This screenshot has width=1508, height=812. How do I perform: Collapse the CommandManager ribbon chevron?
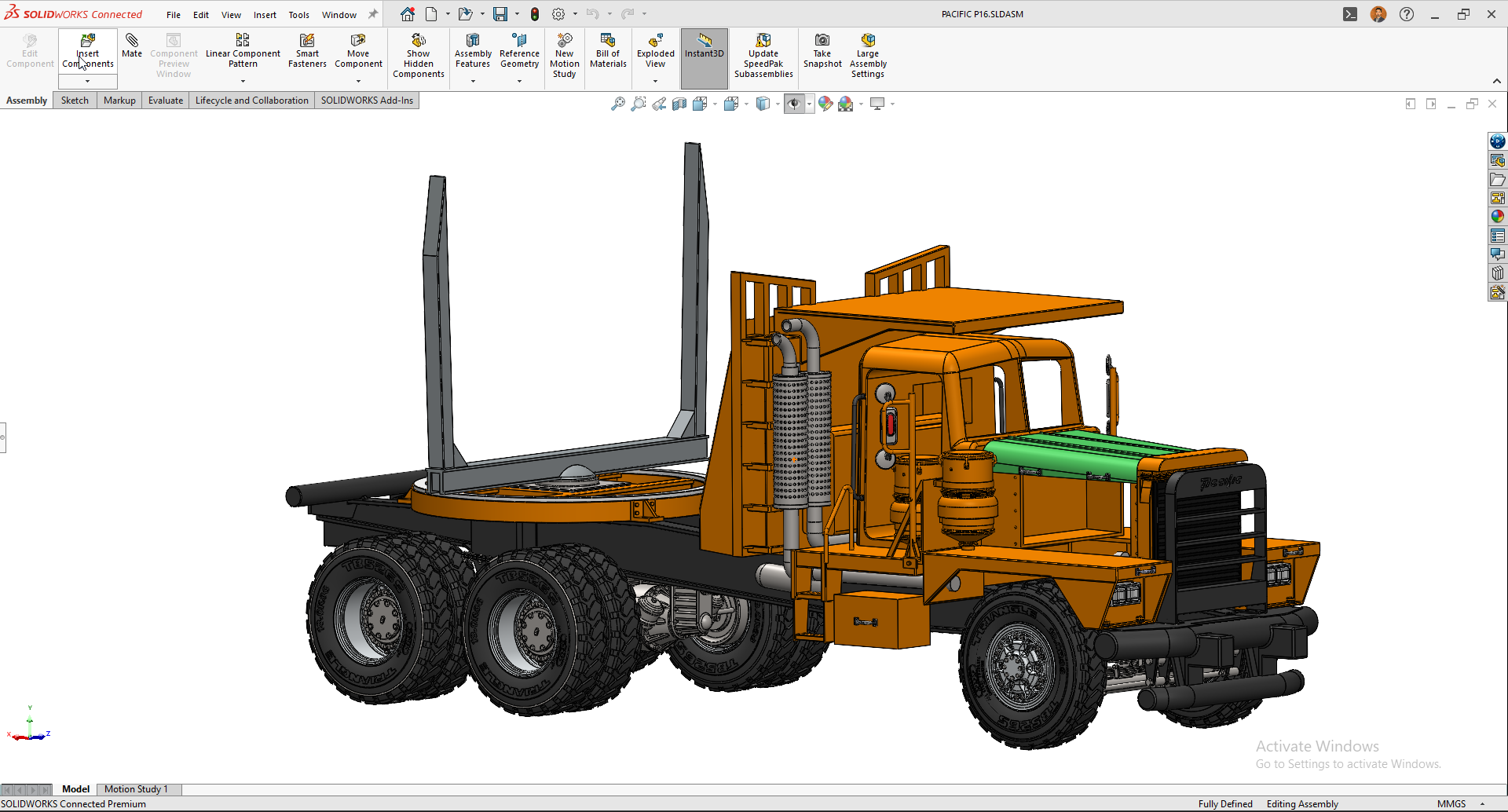point(1497,81)
